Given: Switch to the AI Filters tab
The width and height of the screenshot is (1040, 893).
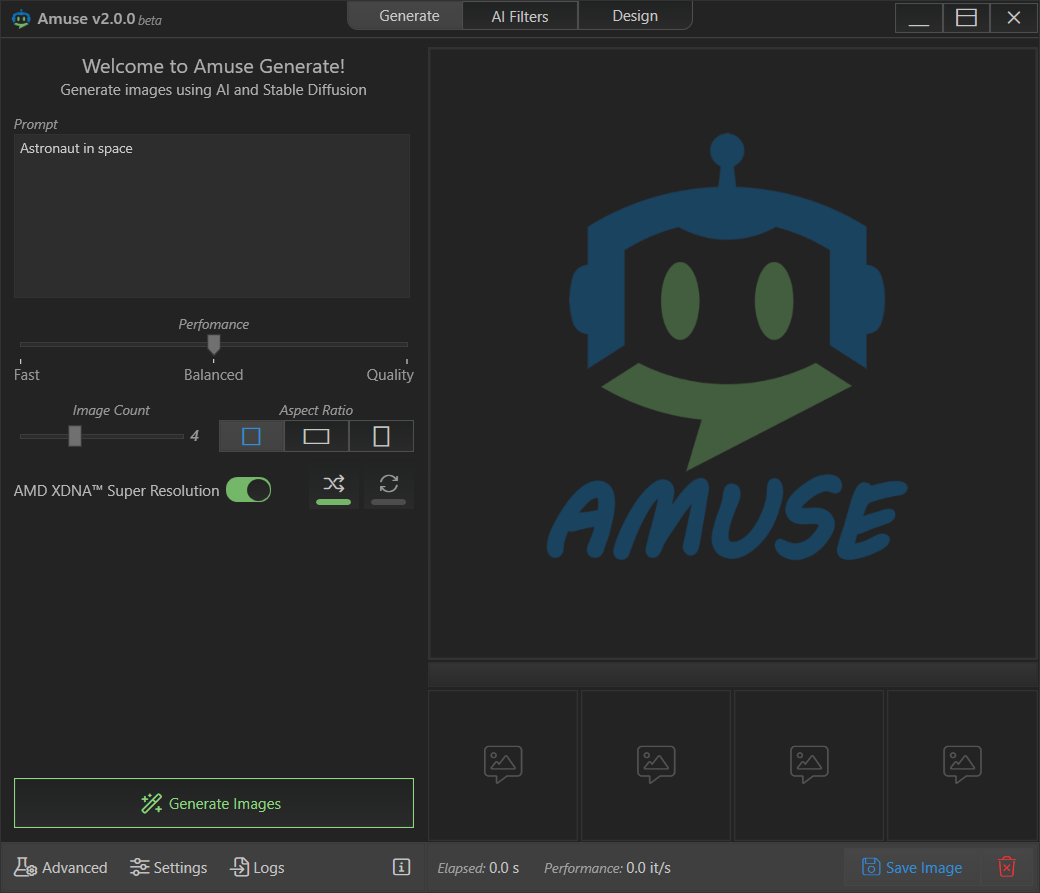Looking at the screenshot, I should click(x=519, y=16).
